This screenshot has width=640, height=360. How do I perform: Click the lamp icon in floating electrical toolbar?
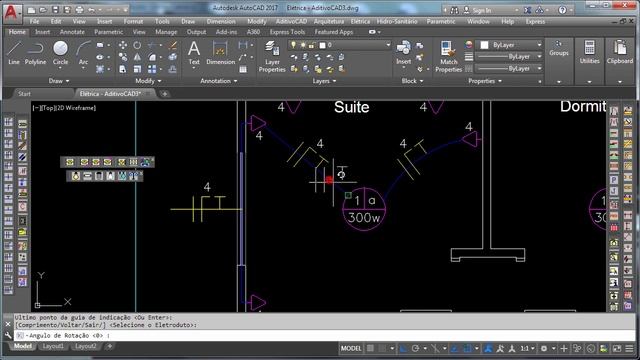pos(76,176)
